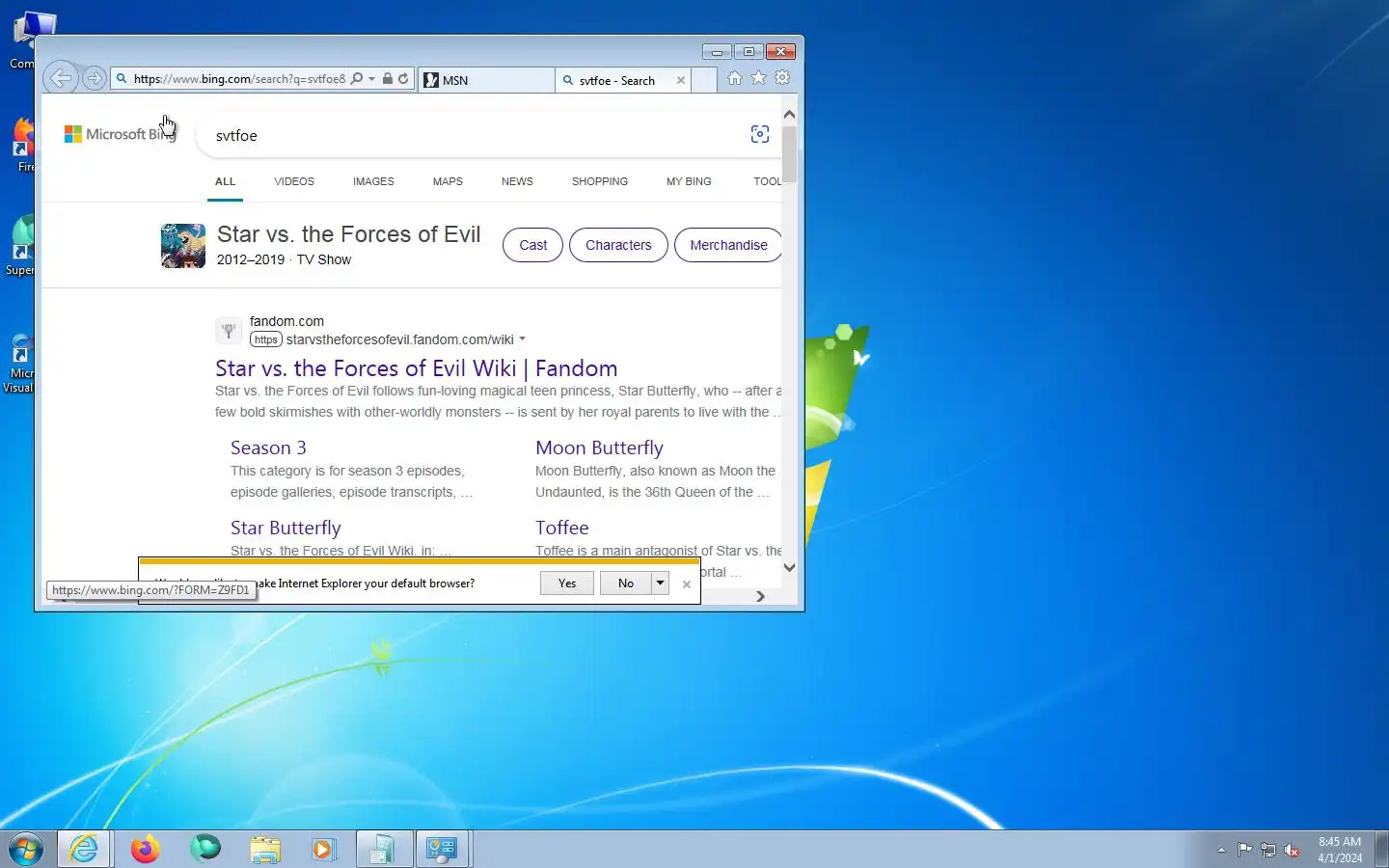Expand the fandom URL dropdown arrow
This screenshot has height=868, width=1389.
(522, 339)
